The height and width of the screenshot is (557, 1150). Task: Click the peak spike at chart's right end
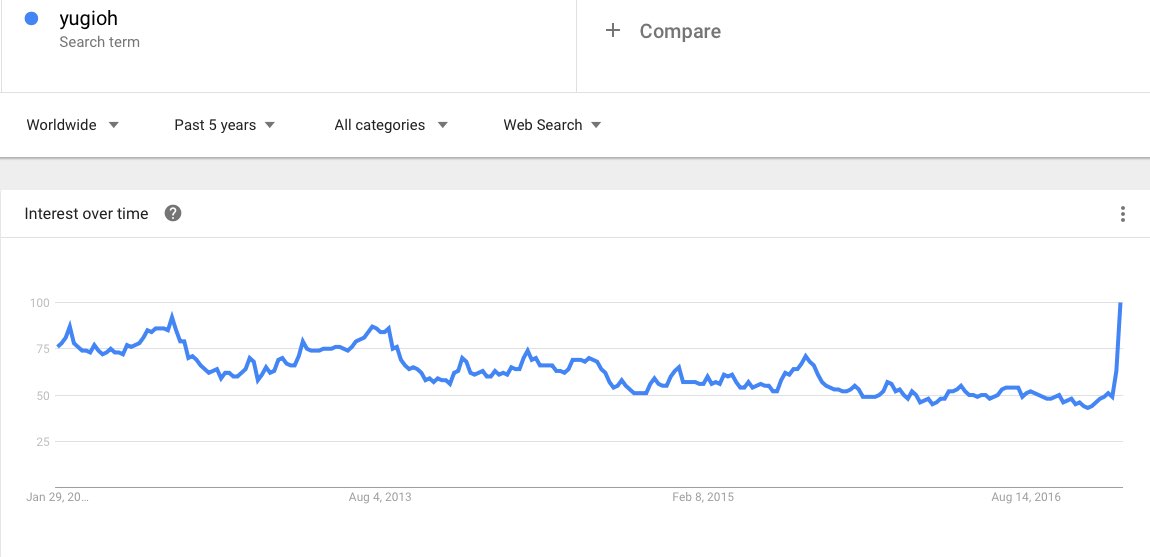pyautogui.click(x=1120, y=304)
